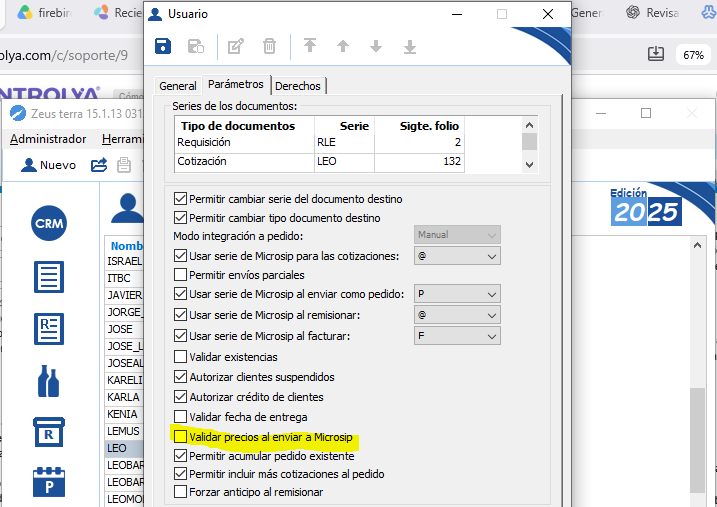Enable Validar precios al enviar a Microsip
Image resolution: width=717 pixels, height=507 pixels.
pos(181,437)
